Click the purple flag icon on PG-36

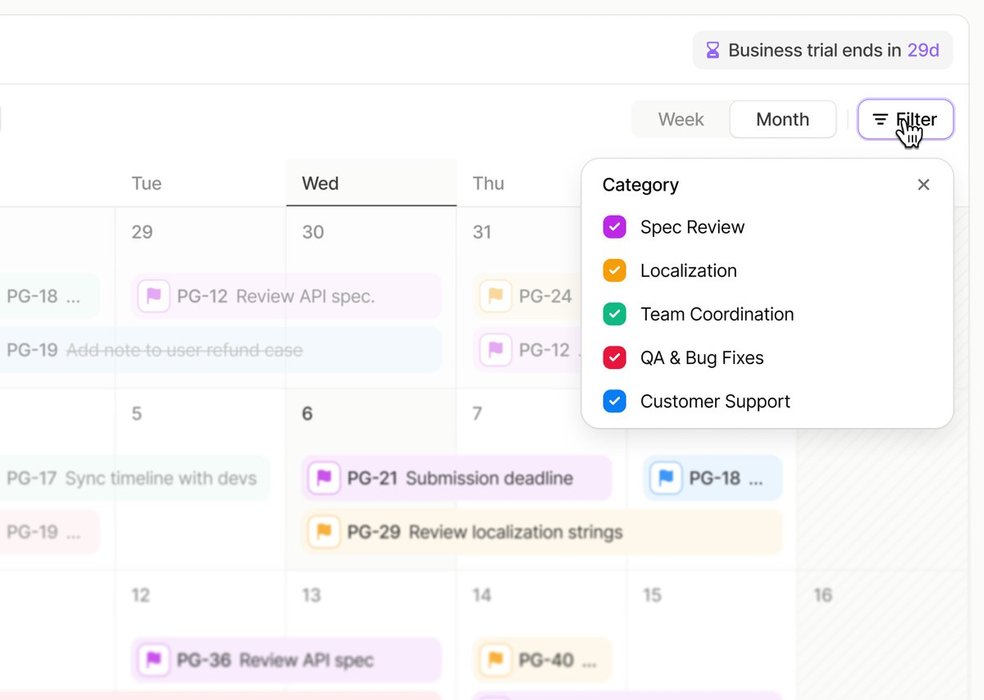pos(154,660)
